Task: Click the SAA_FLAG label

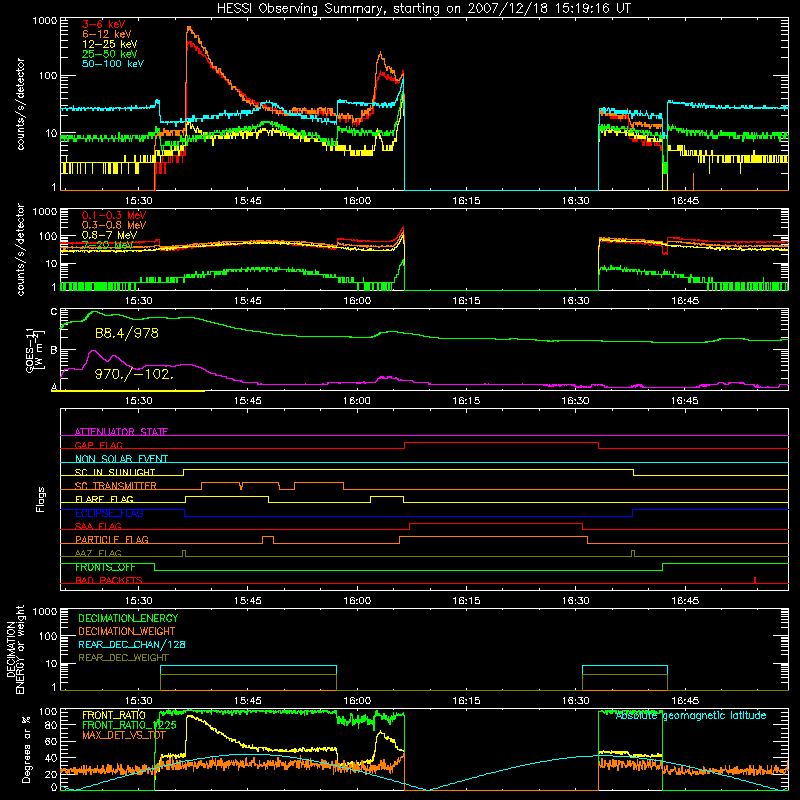Action: [x=98, y=526]
